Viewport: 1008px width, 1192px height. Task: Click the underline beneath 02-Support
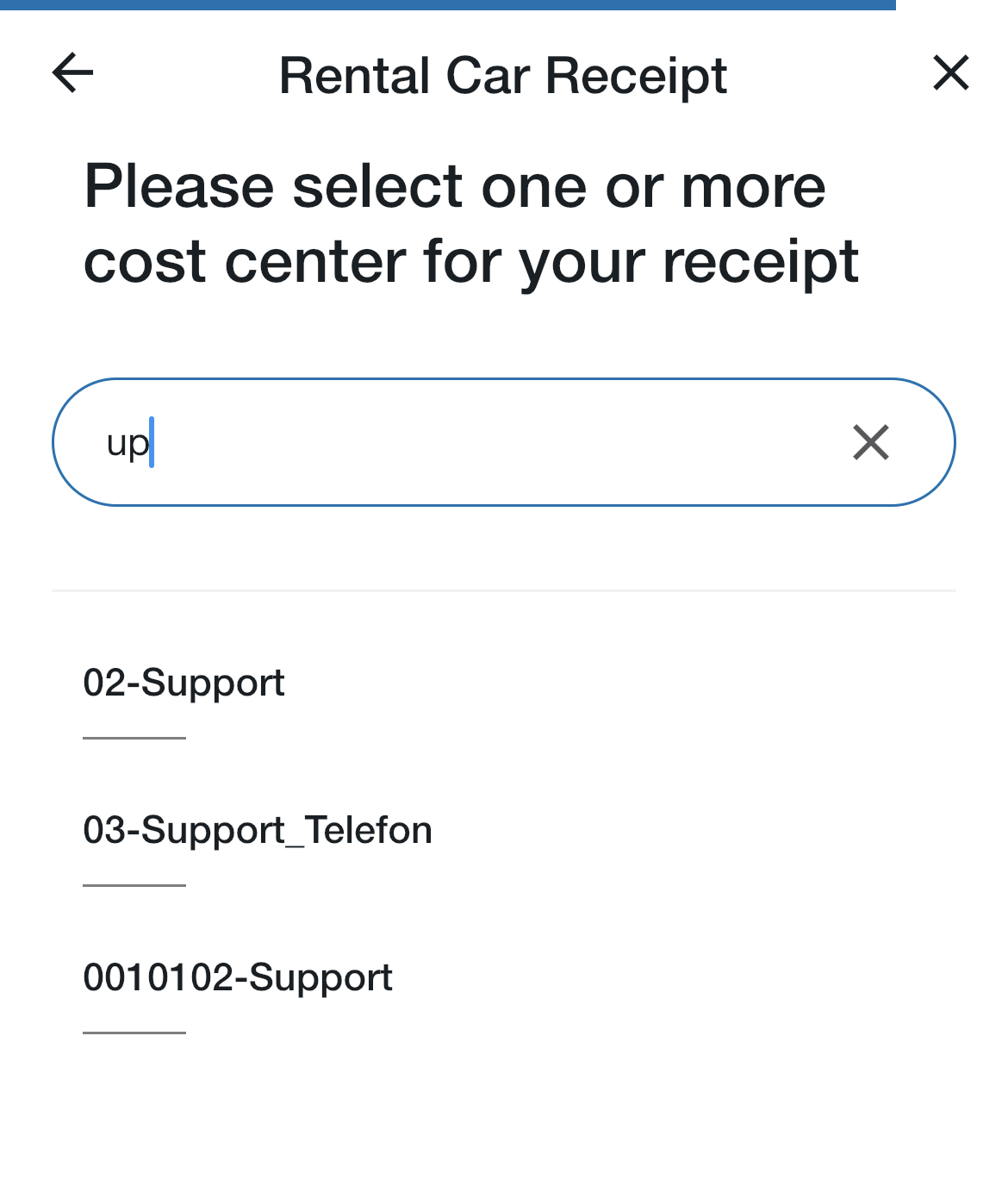(x=134, y=738)
